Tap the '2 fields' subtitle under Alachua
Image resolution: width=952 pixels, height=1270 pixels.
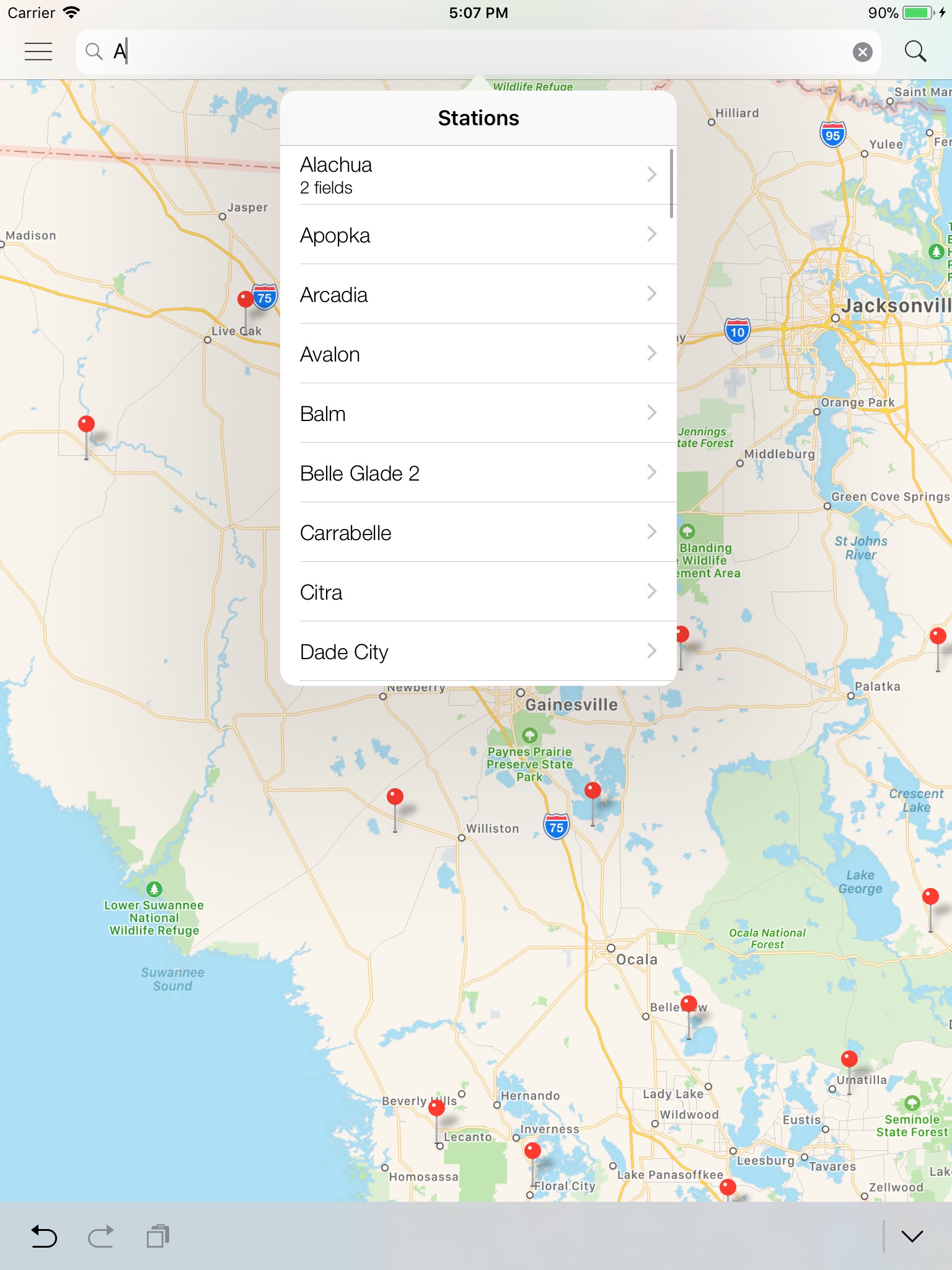pyautogui.click(x=326, y=188)
